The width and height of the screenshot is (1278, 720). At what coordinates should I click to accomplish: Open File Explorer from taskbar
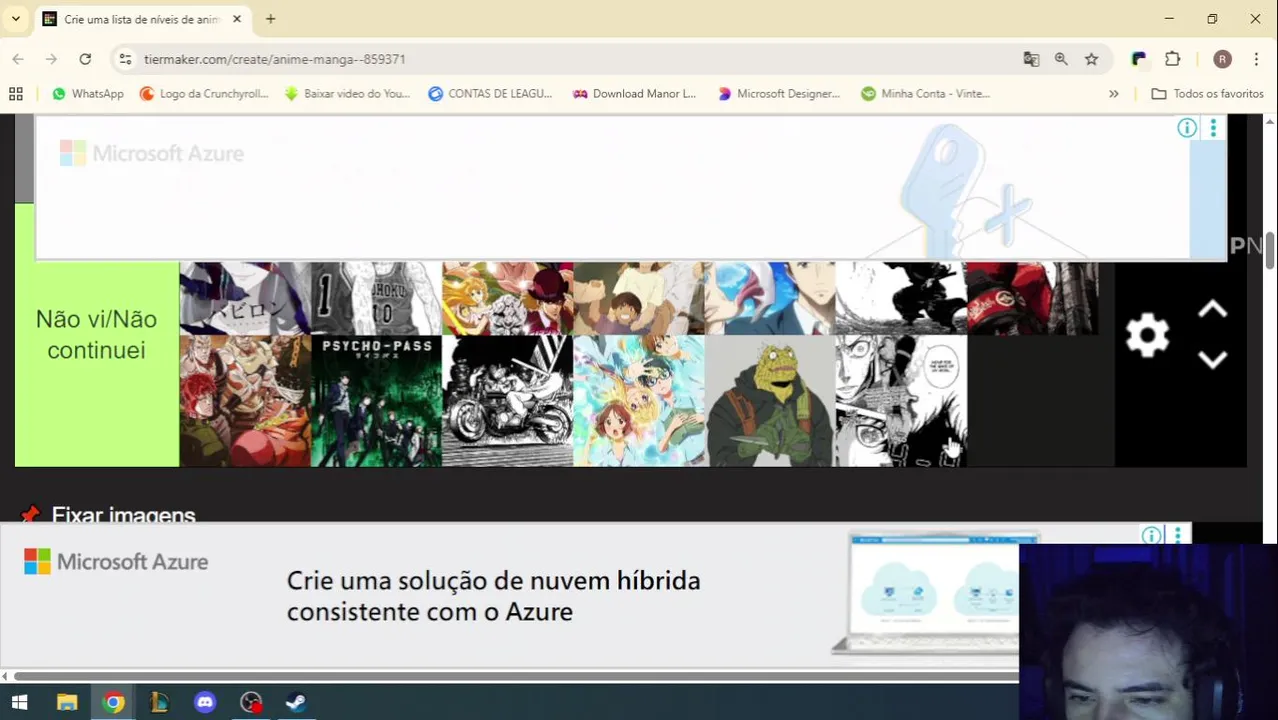(67, 702)
